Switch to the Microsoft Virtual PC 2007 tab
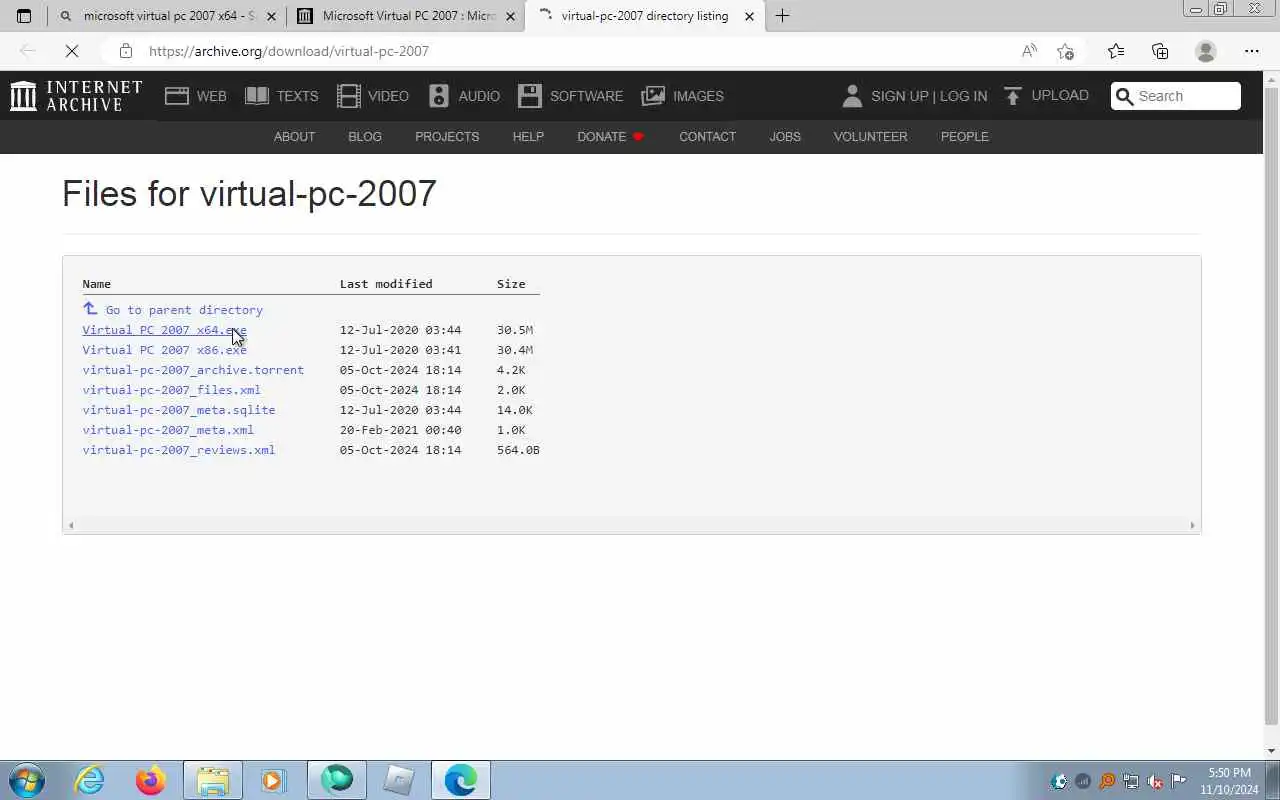Viewport: 1280px width, 800px height. (406, 16)
